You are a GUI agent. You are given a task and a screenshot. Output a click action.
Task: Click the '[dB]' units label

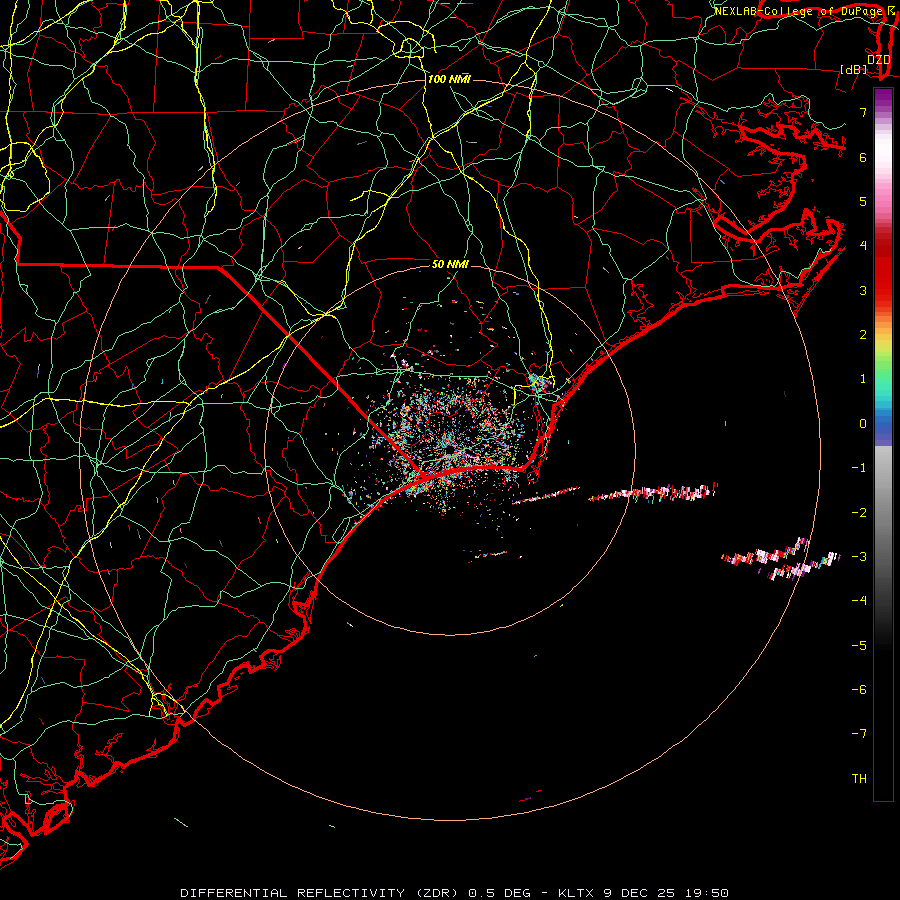click(854, 69)
